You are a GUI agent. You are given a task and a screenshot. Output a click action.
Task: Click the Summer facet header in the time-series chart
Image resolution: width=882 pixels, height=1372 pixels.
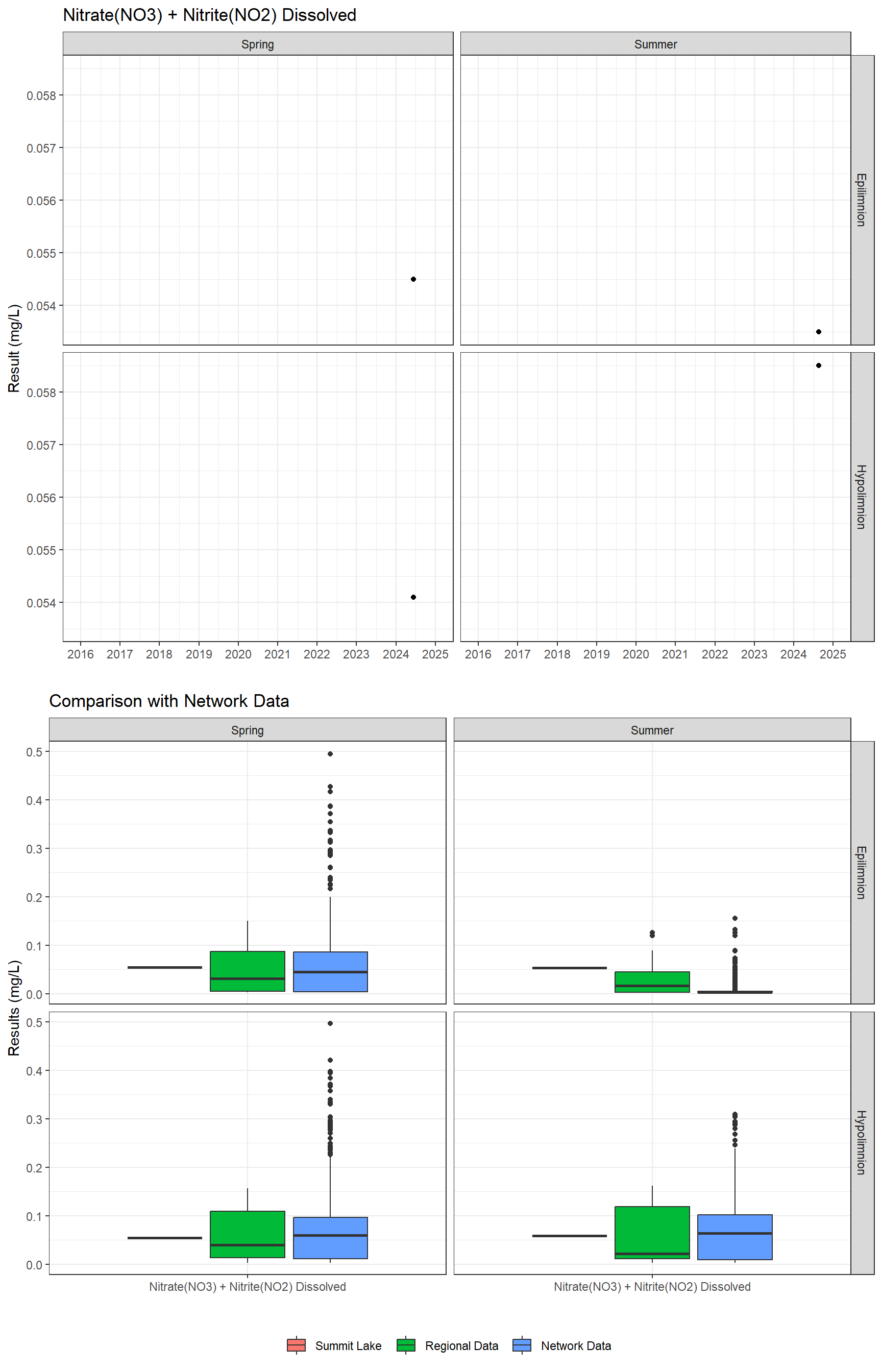[x=655, y=44]
